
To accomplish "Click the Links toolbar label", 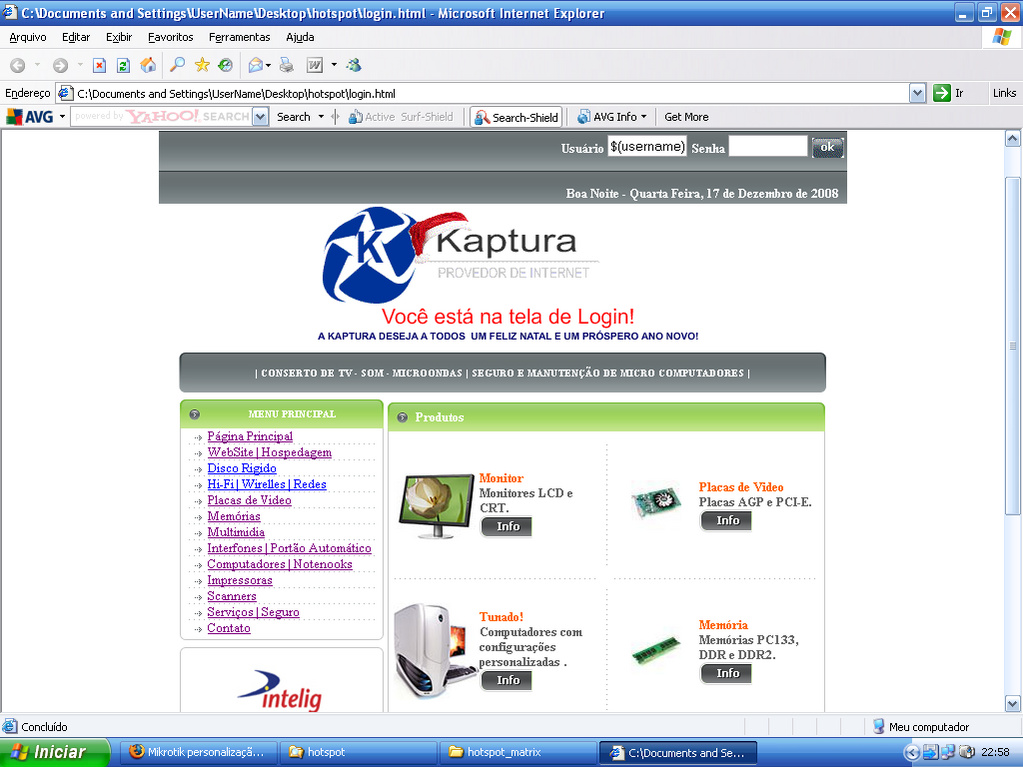I will 1004,93.
